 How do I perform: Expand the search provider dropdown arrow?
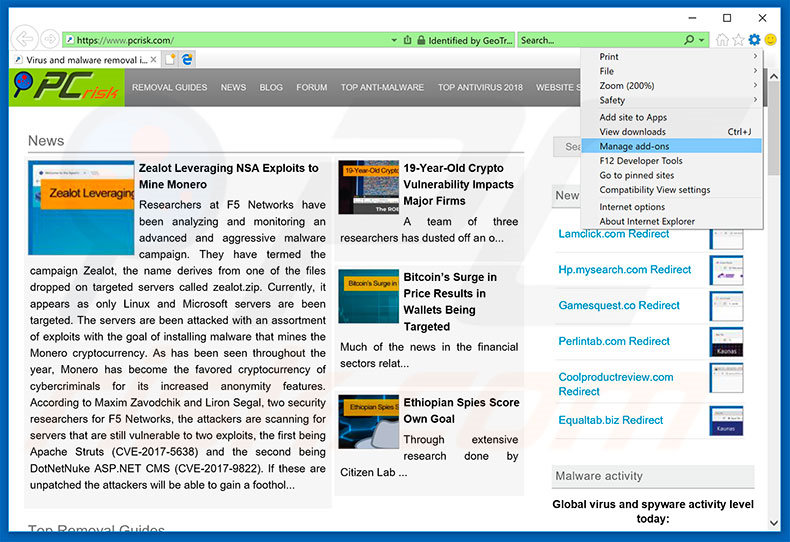click(x=701, y=40)
